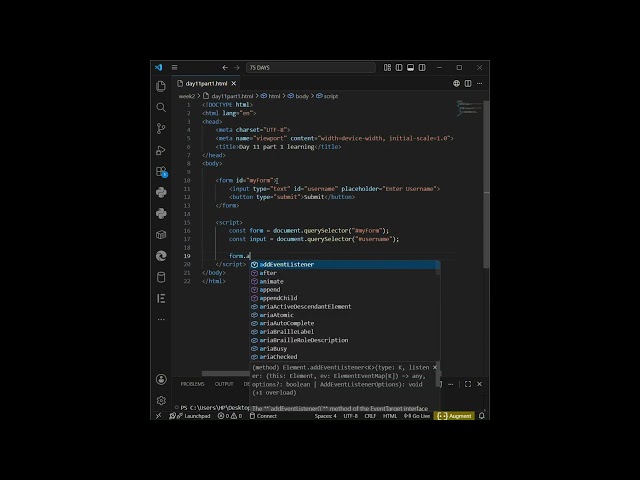Open remote window status bar icon
Image resolution: width=640 pixels, height=480 pixels.
pyautogui.click(x=159, y=416)
